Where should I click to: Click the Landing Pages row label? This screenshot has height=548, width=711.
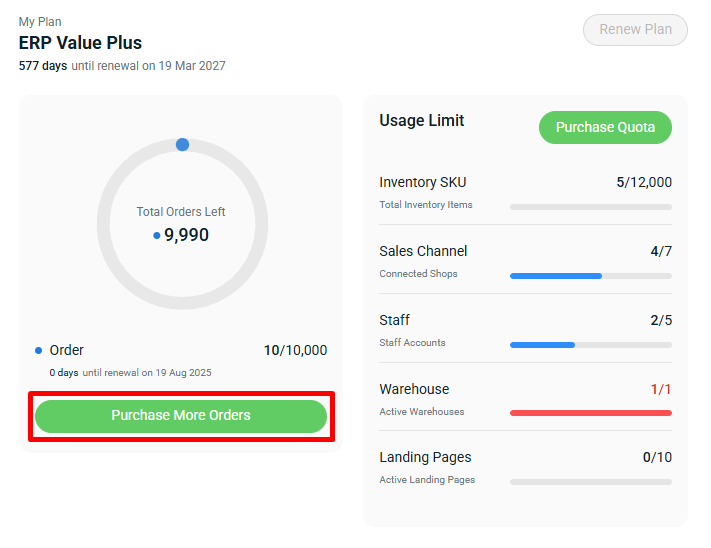click(x=425, y=457)
